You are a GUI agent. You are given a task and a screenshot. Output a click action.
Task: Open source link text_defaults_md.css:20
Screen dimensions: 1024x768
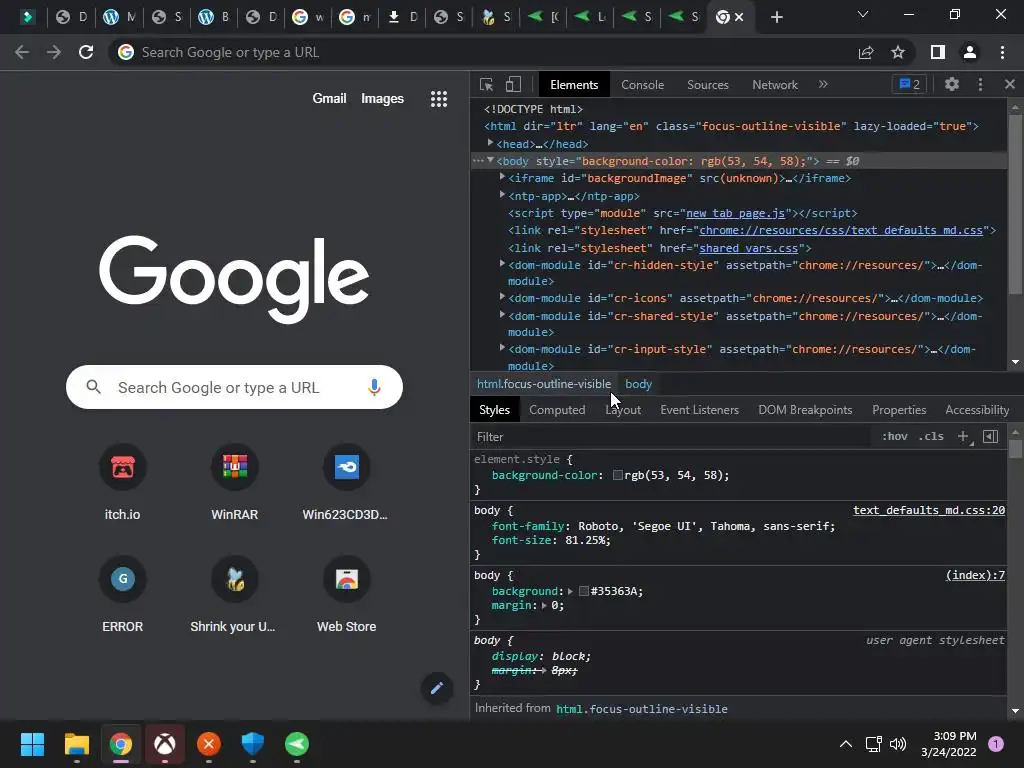[x=929, y=510]
